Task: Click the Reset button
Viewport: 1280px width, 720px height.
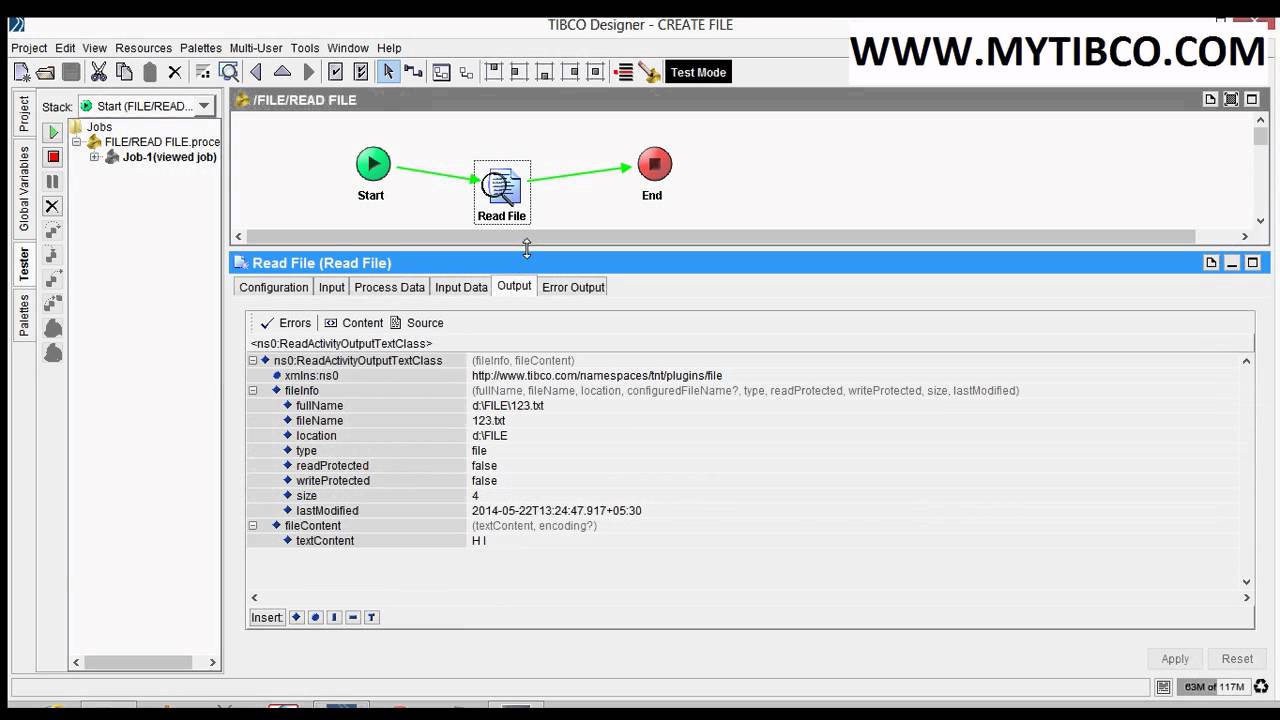Action: 1237,659
